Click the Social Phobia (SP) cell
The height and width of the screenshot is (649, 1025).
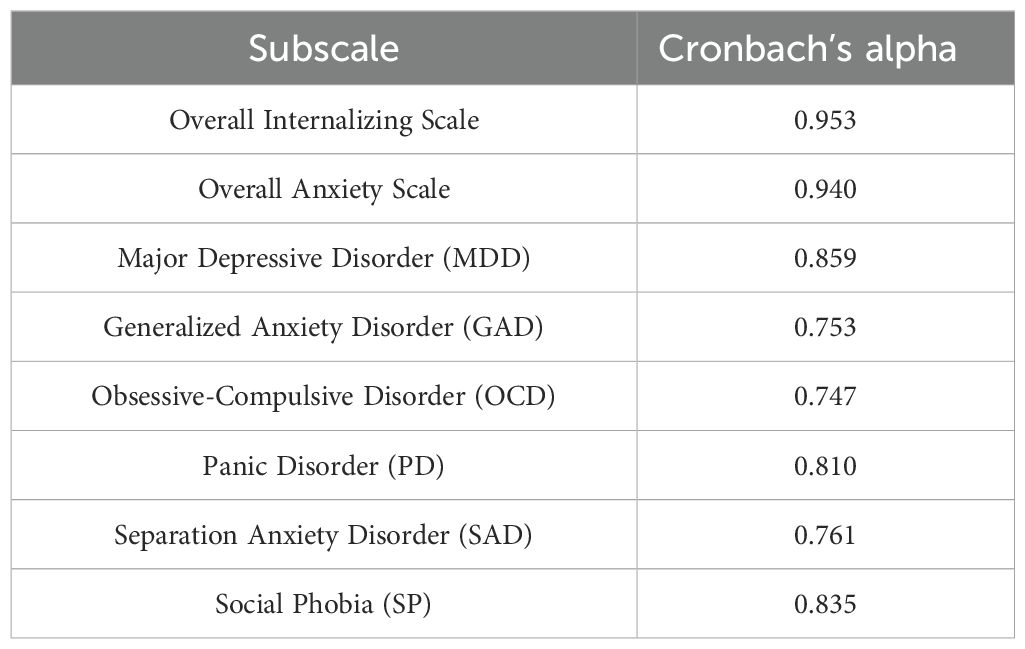pyautogui.click(x=324, y=604)
